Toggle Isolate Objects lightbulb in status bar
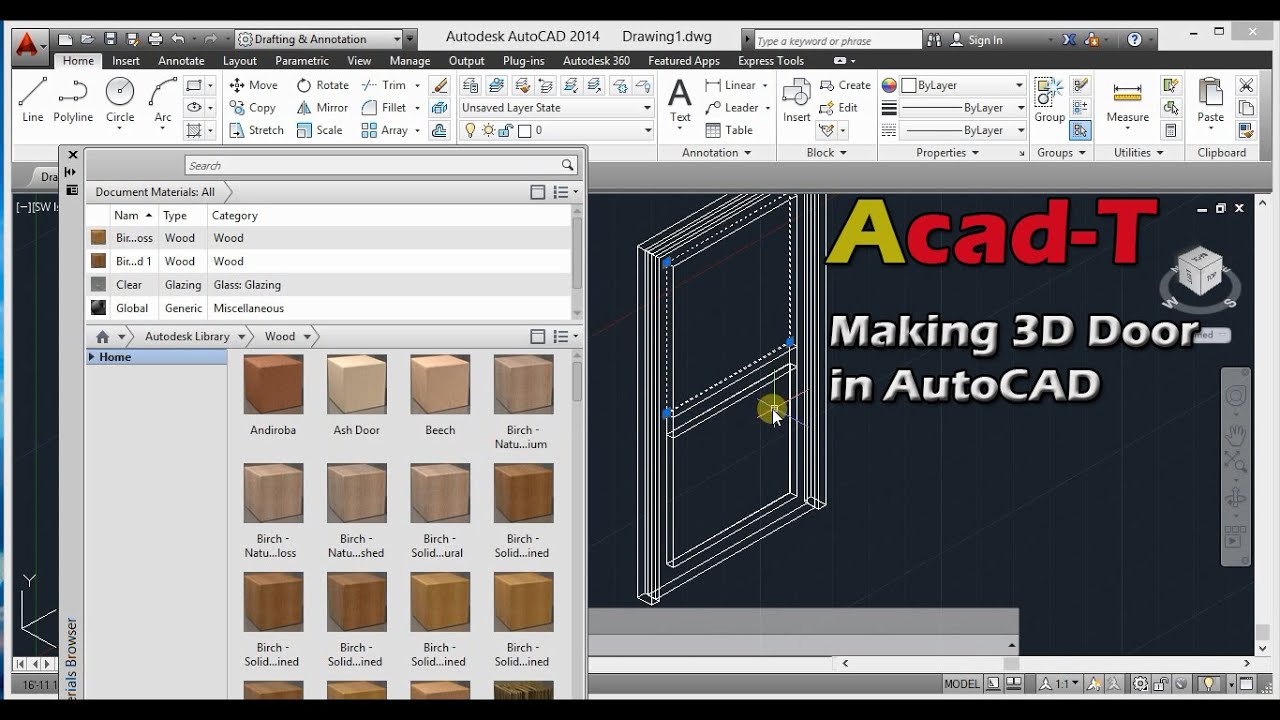The width and height of the screenshot is (1280, 720). (x=1209, y=684)
